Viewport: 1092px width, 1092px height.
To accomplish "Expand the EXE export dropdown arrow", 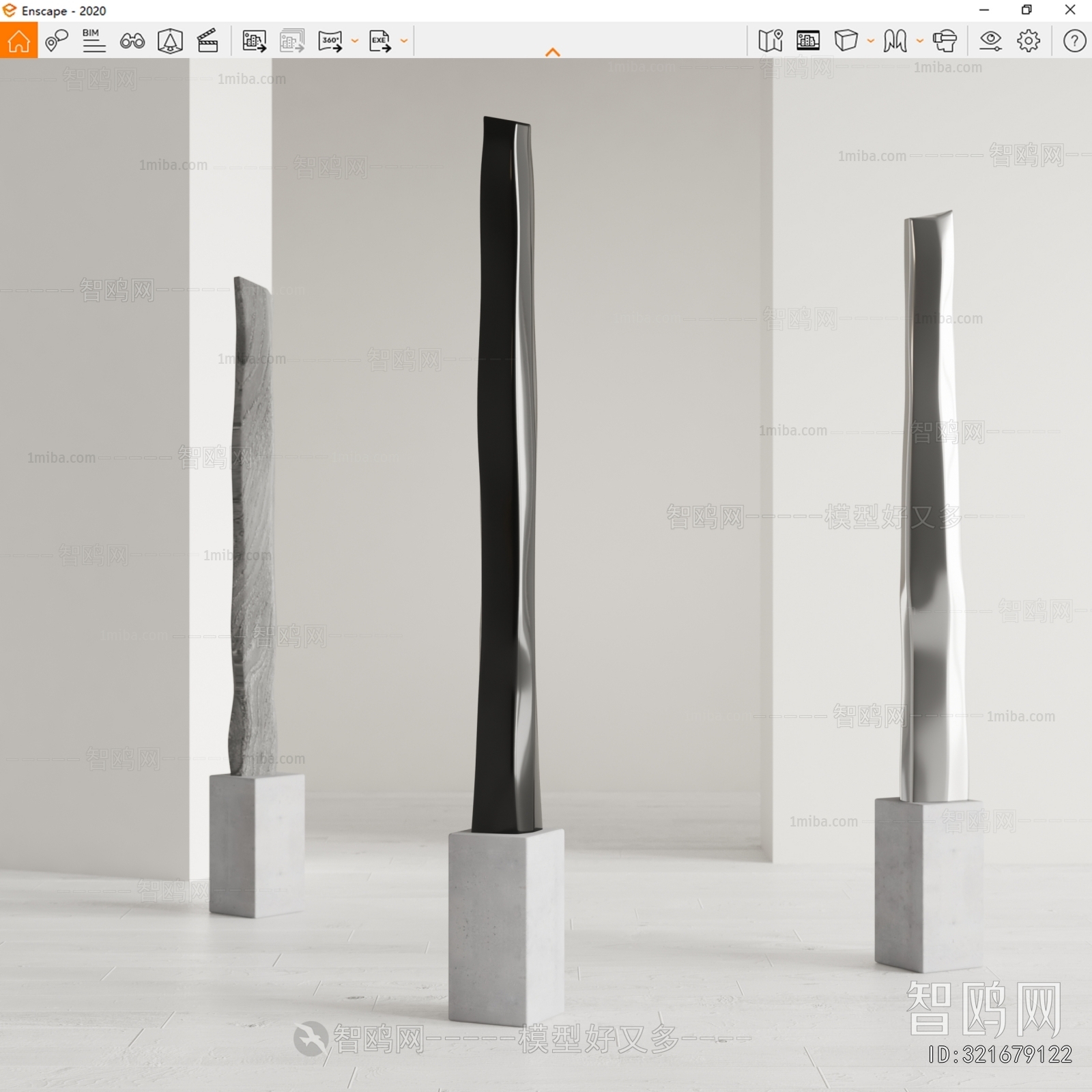I will pos(404,41).
